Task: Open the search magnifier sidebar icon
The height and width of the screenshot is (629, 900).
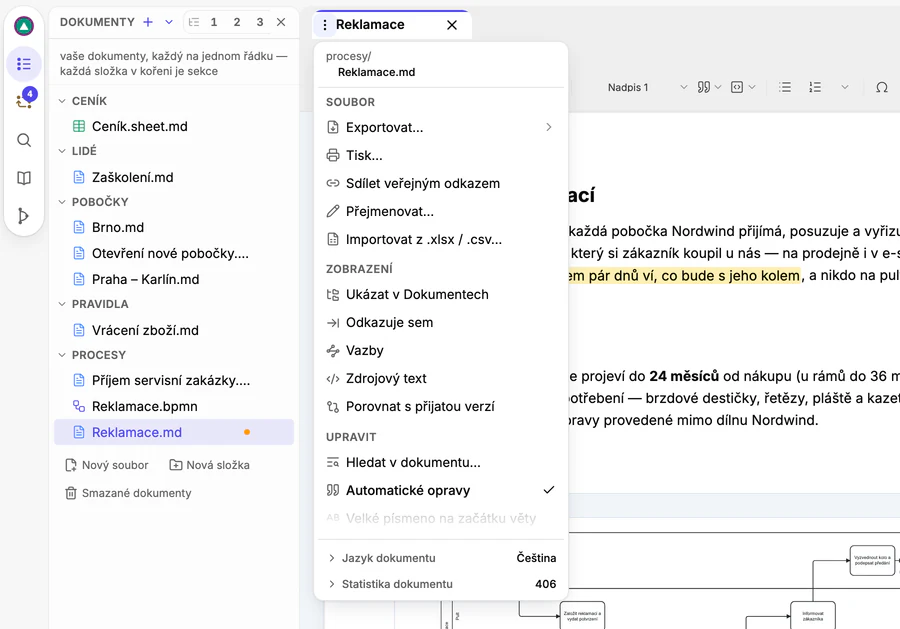Action: pos(24,140)
